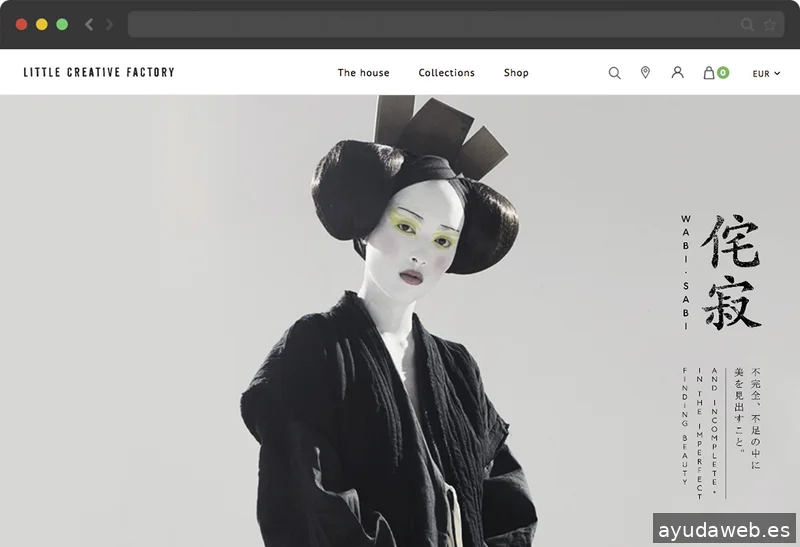Click the green cart count badge

[x=722, y=72]
